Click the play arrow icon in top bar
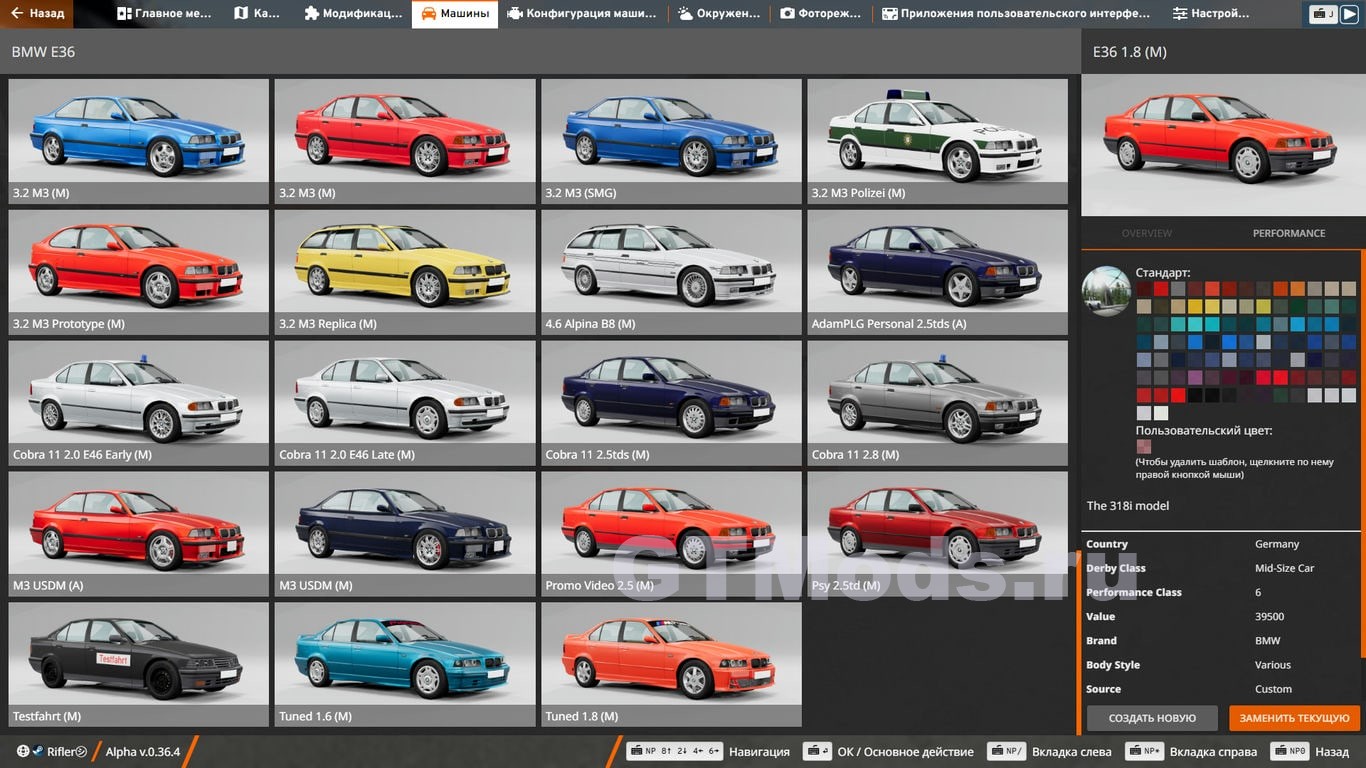The width and height of the screenshot is (1366, 768). (1349, 14)
